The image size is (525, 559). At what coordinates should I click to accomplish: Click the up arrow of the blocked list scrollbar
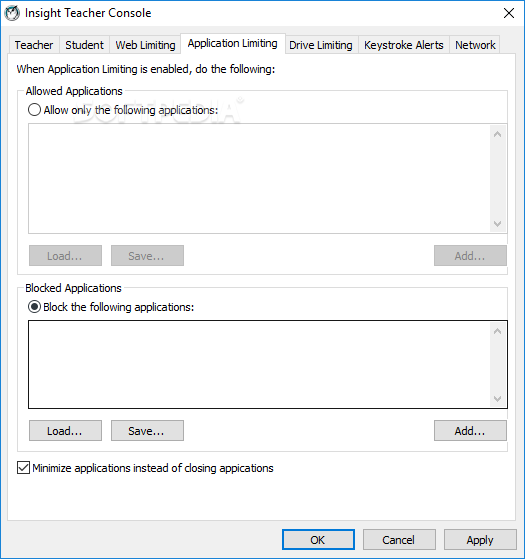(498, 331)
